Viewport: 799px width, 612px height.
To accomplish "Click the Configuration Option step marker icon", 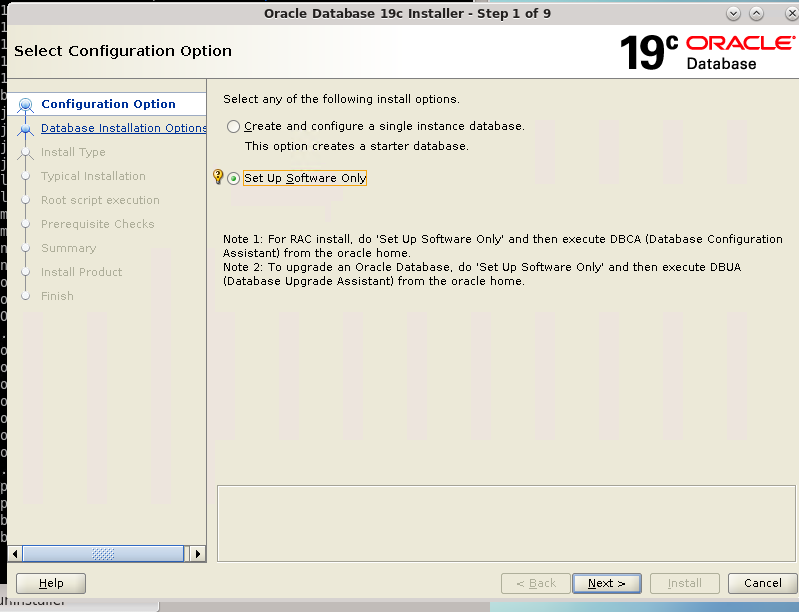I will pos(25,105).
